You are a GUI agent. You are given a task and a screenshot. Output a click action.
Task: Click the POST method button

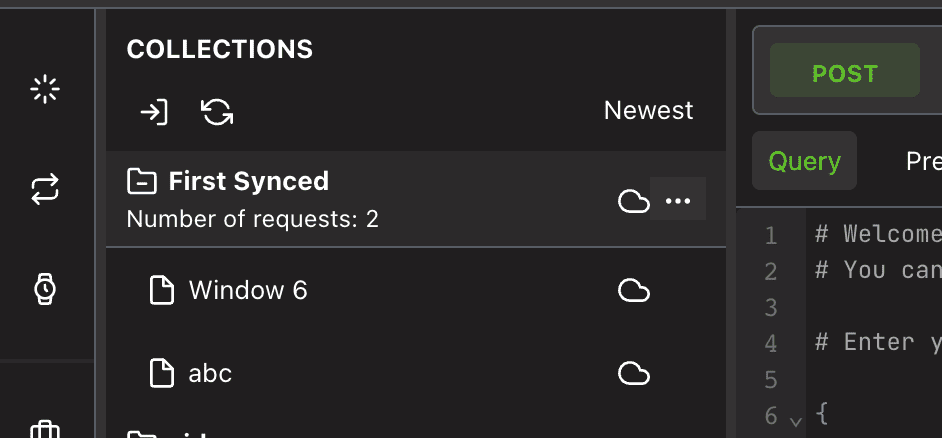844,73
